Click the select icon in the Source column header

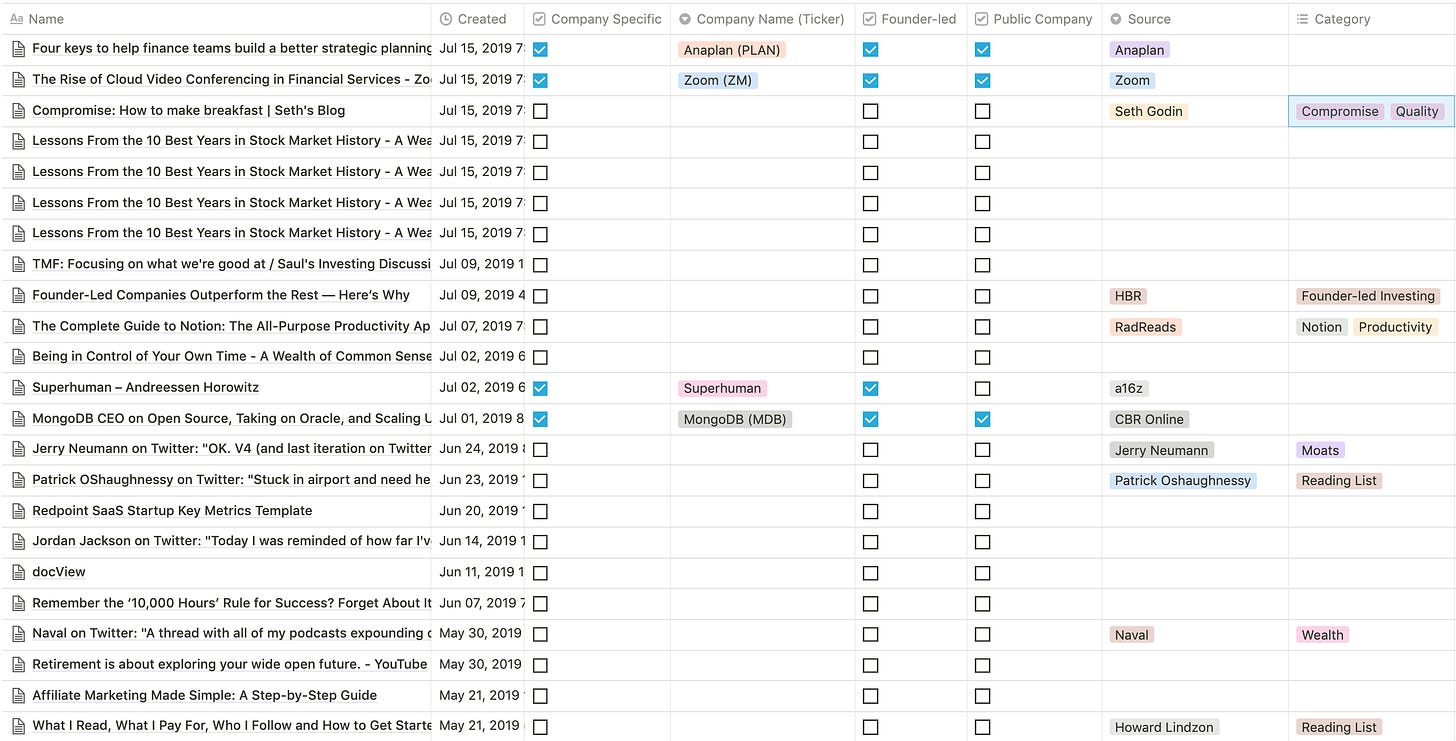(1115, 19)
